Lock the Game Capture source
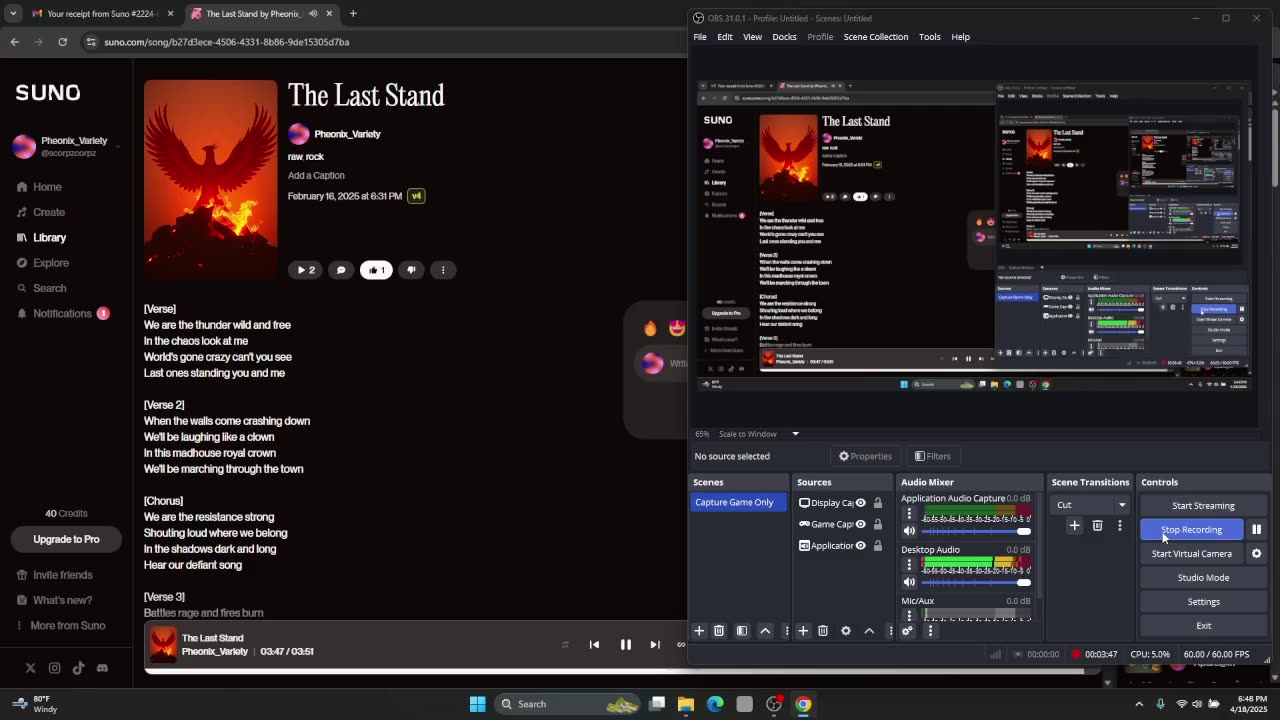The image size is (1280, 720). tap(878, 524)
